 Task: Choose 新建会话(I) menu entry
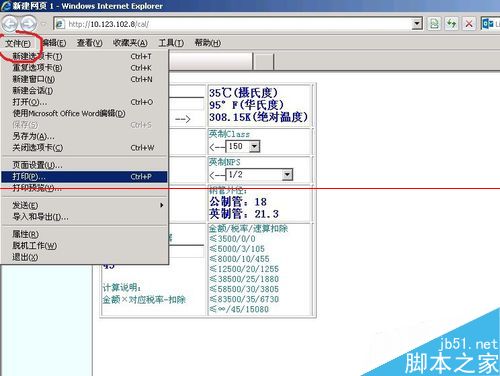pos(84,91)
